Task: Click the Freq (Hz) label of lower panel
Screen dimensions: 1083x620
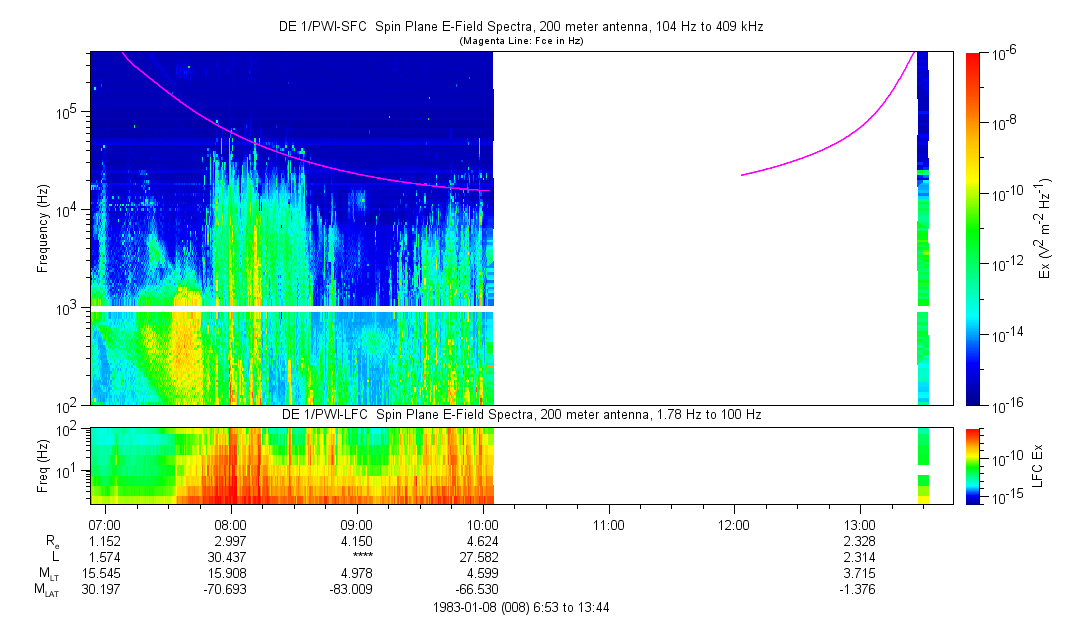Action: pos(43,465)
